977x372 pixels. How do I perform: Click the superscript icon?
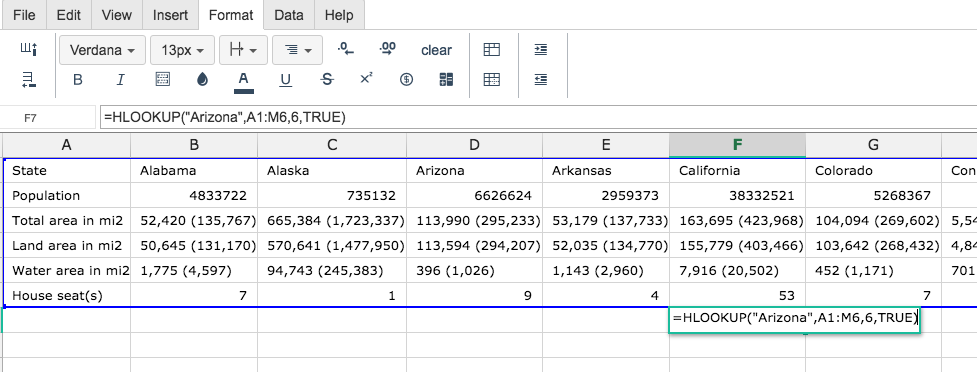366,79
